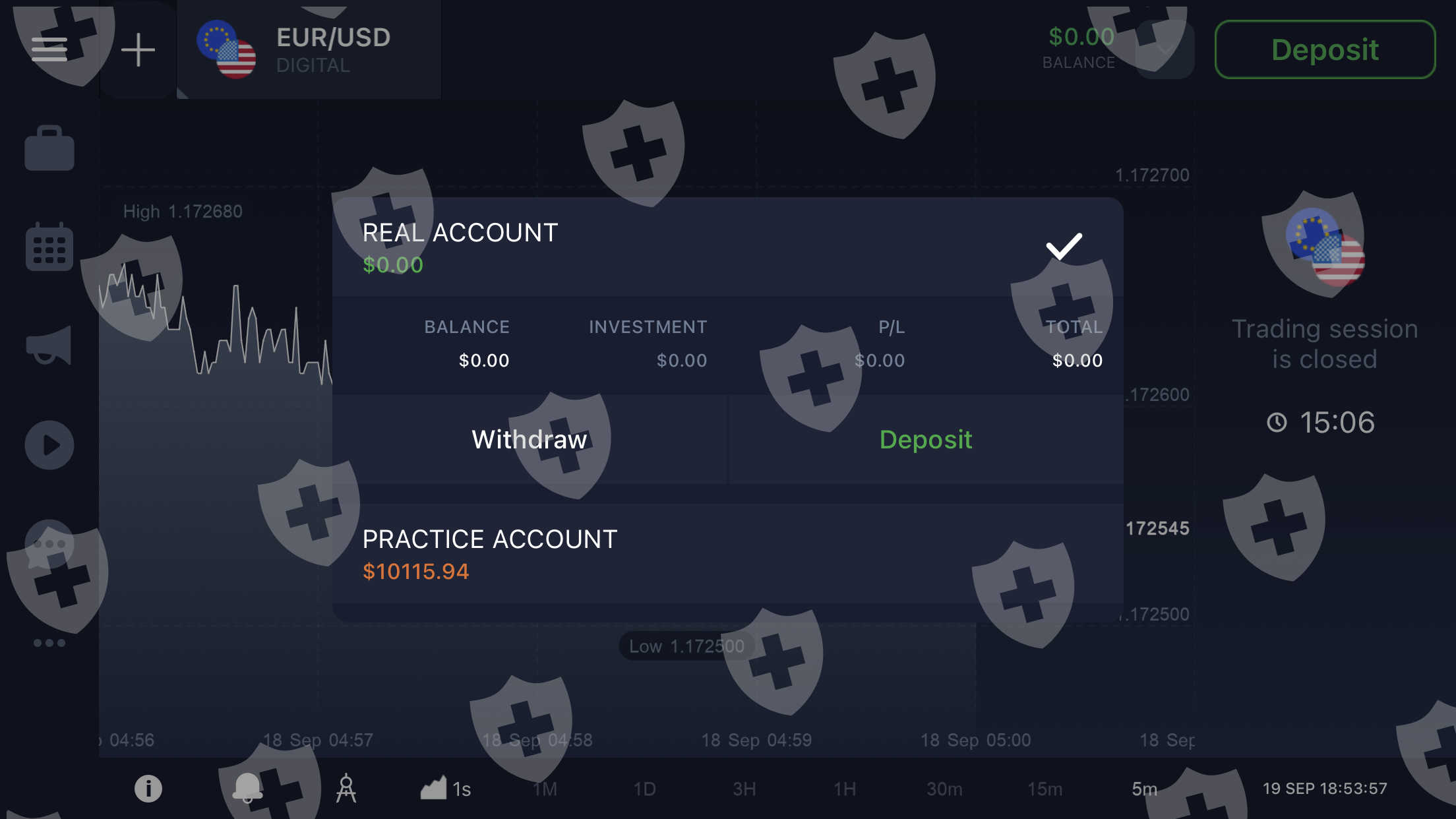Collapse the balance dropdown arrow

[x=1166, y=50]
